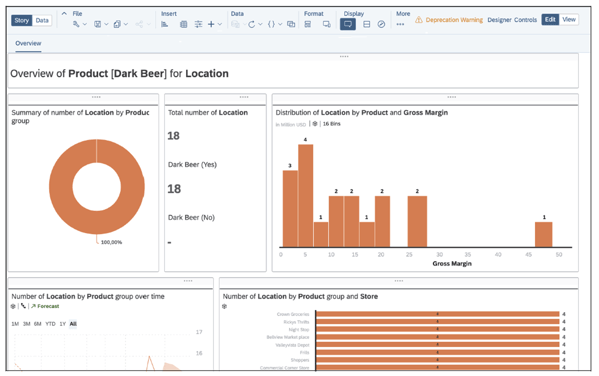This screenshot has height=376, width=599.
Task: Click the formula braces icon
Action: tap(271, 24)
